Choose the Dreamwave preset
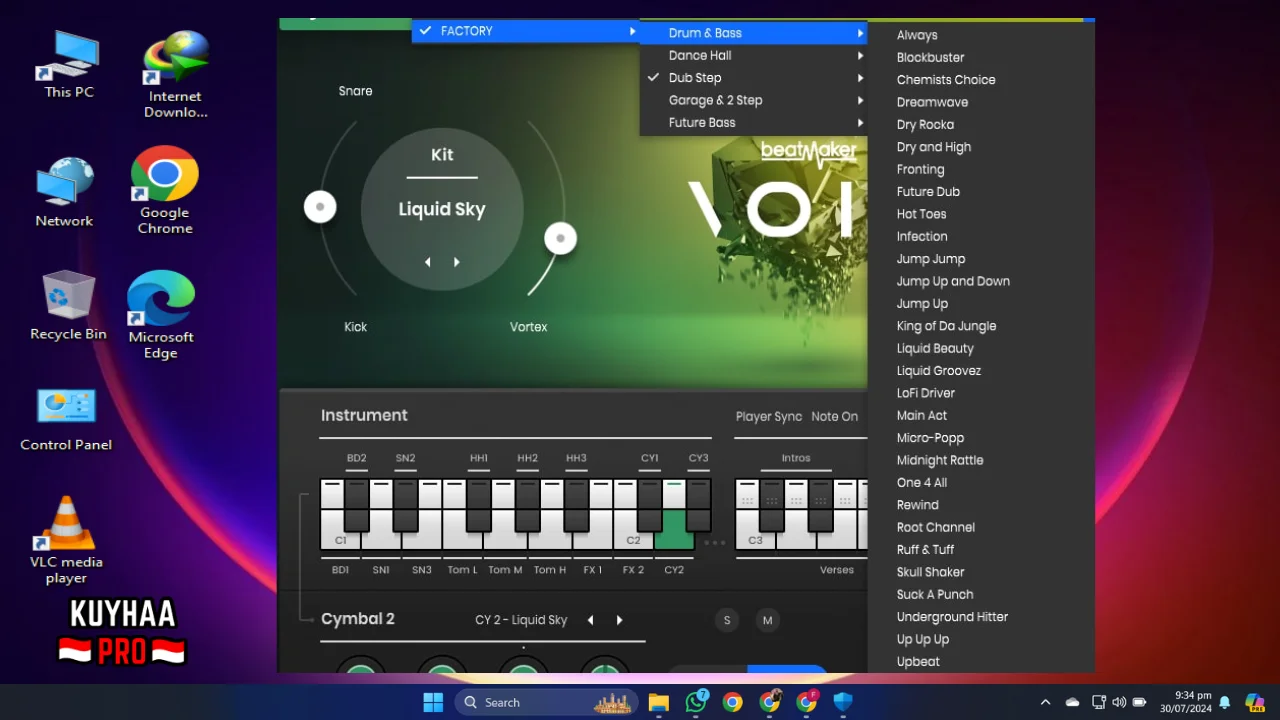The height and width of the screenshot is (720, 1280). pyautogui.click(x=932, y=102)
